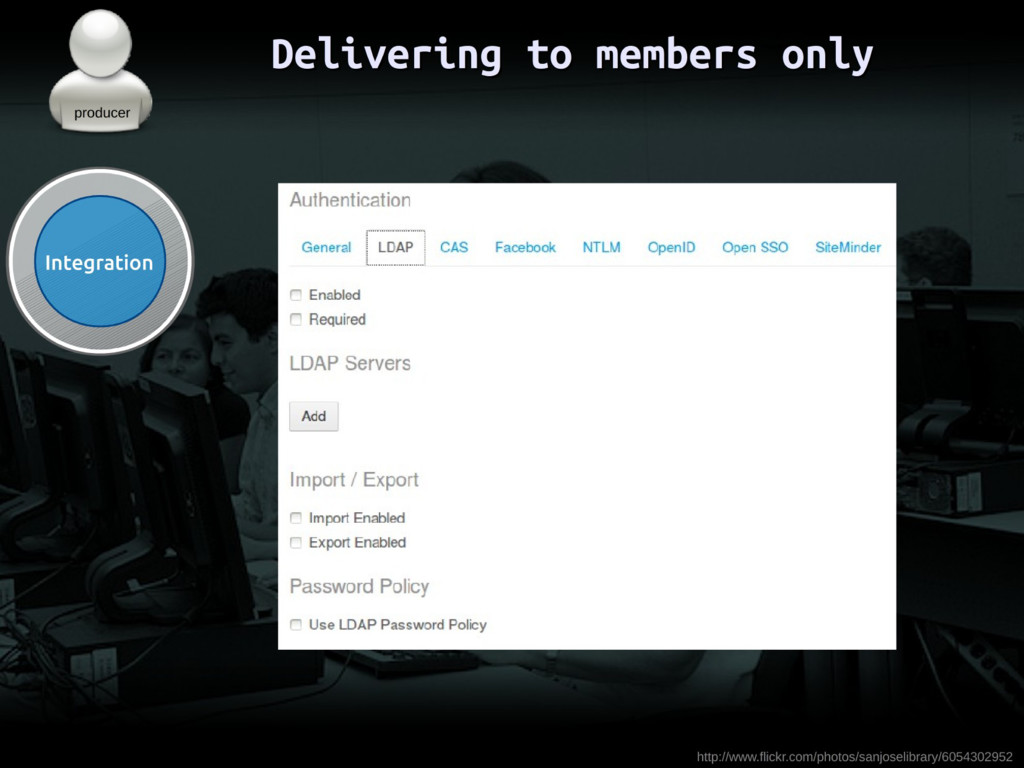Viewport: 1024px width, 768px height.
Task: Switch to the OpenID tab
Action: coord(671,248)
